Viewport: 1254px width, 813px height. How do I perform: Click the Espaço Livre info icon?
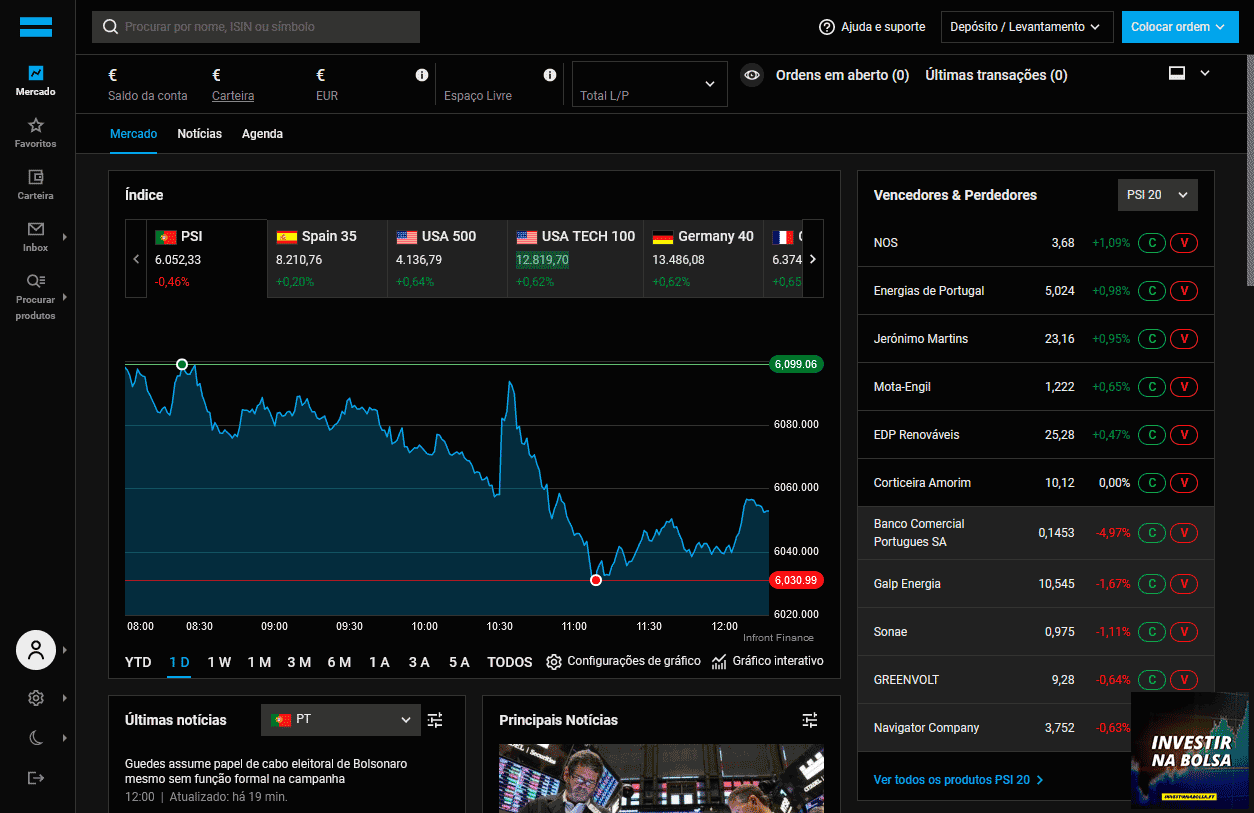(x=550, y=75)
